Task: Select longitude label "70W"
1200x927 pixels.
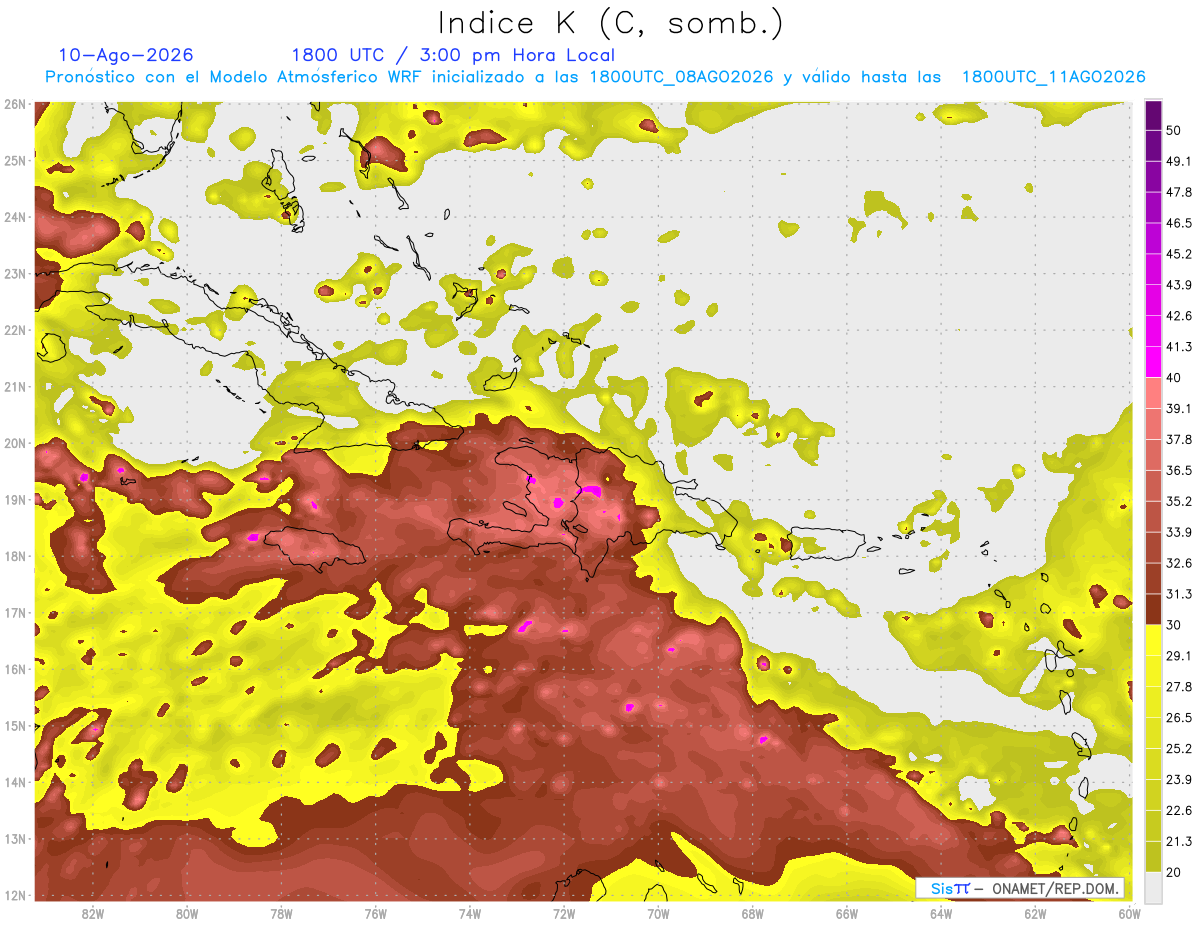Action: pyautogui.click(x=658, y=914)
